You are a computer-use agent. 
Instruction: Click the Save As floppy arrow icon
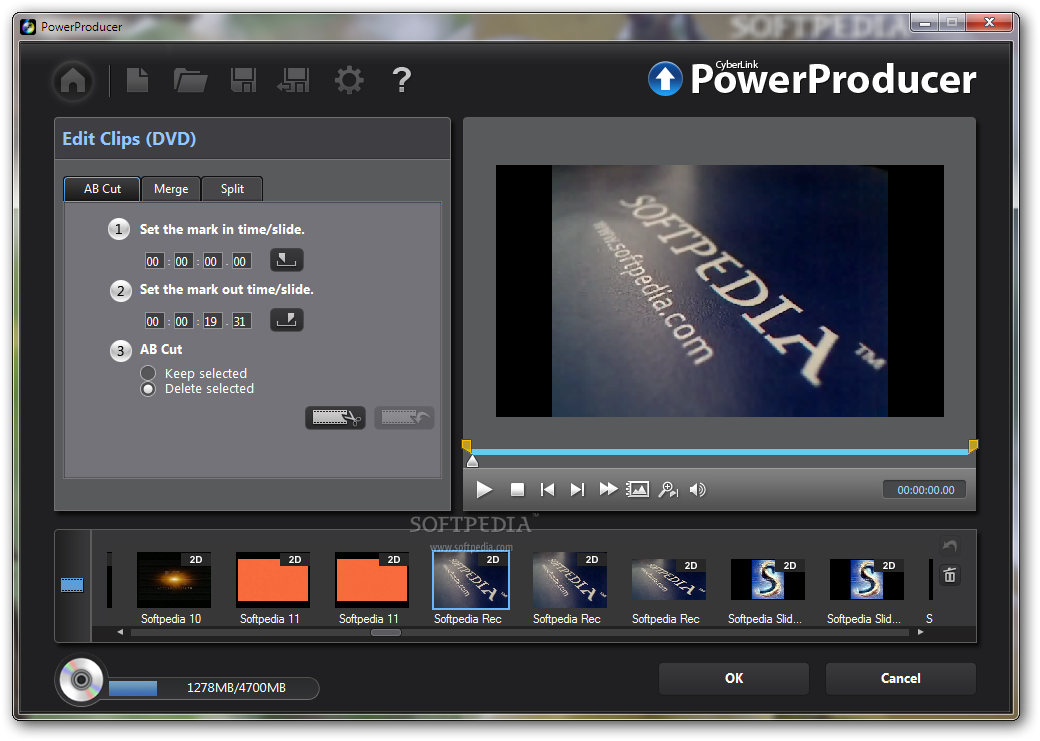pyautogui.click(x=294, y=80)
